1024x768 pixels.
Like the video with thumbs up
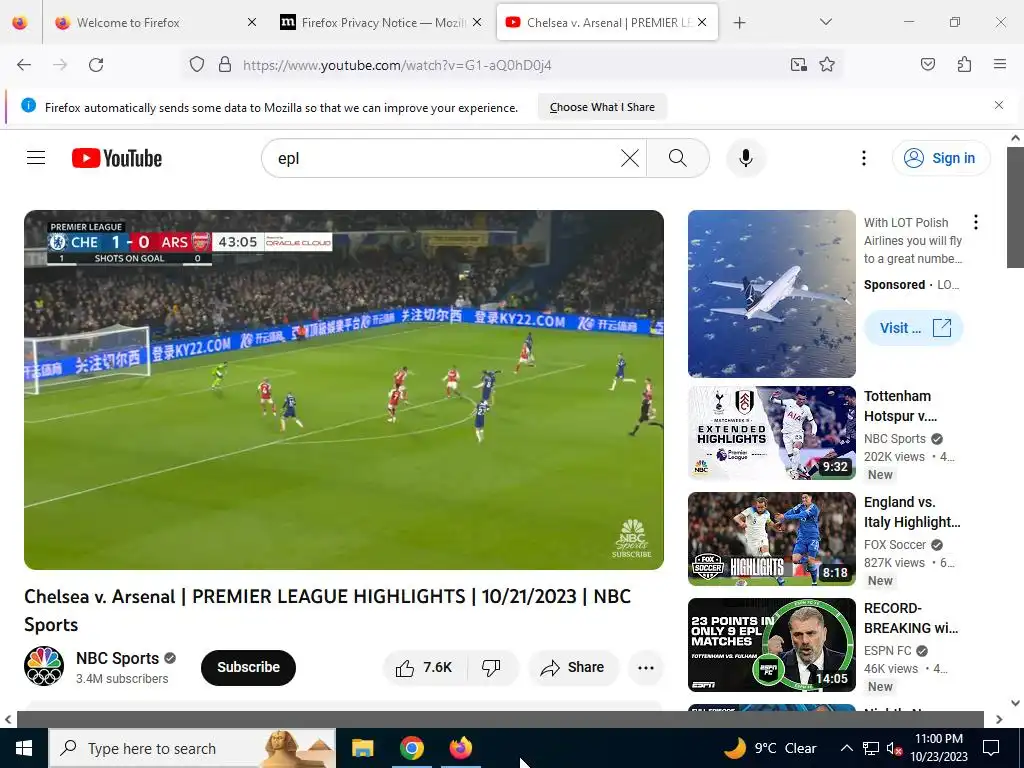(424, 667)
